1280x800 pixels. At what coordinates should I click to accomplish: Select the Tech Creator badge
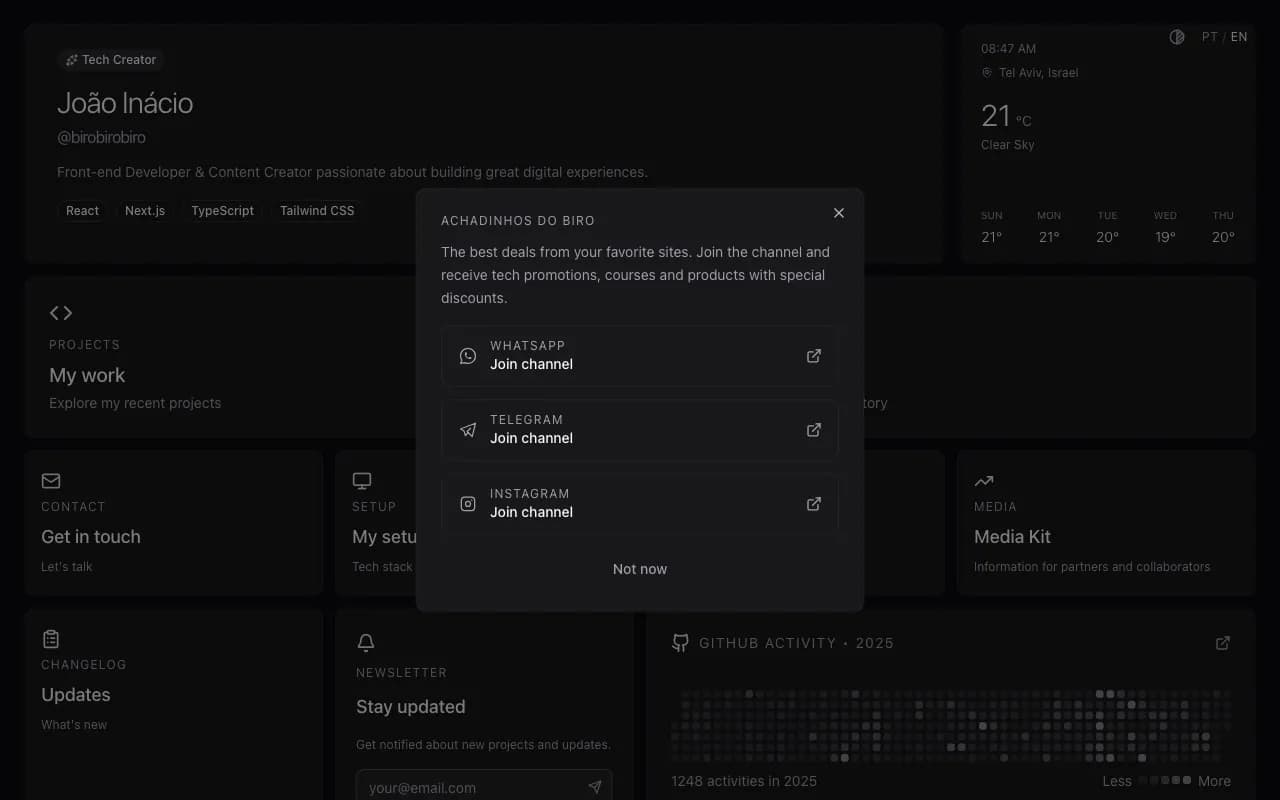[111, 59]
